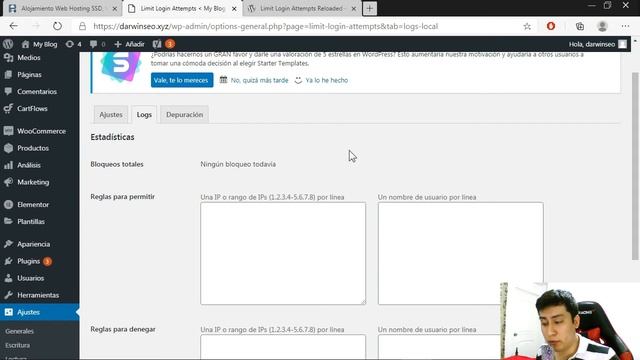Switch to the Logs tab
This screenshot has width=640, height=360.
pyautogui.click(x=144, y=115)
